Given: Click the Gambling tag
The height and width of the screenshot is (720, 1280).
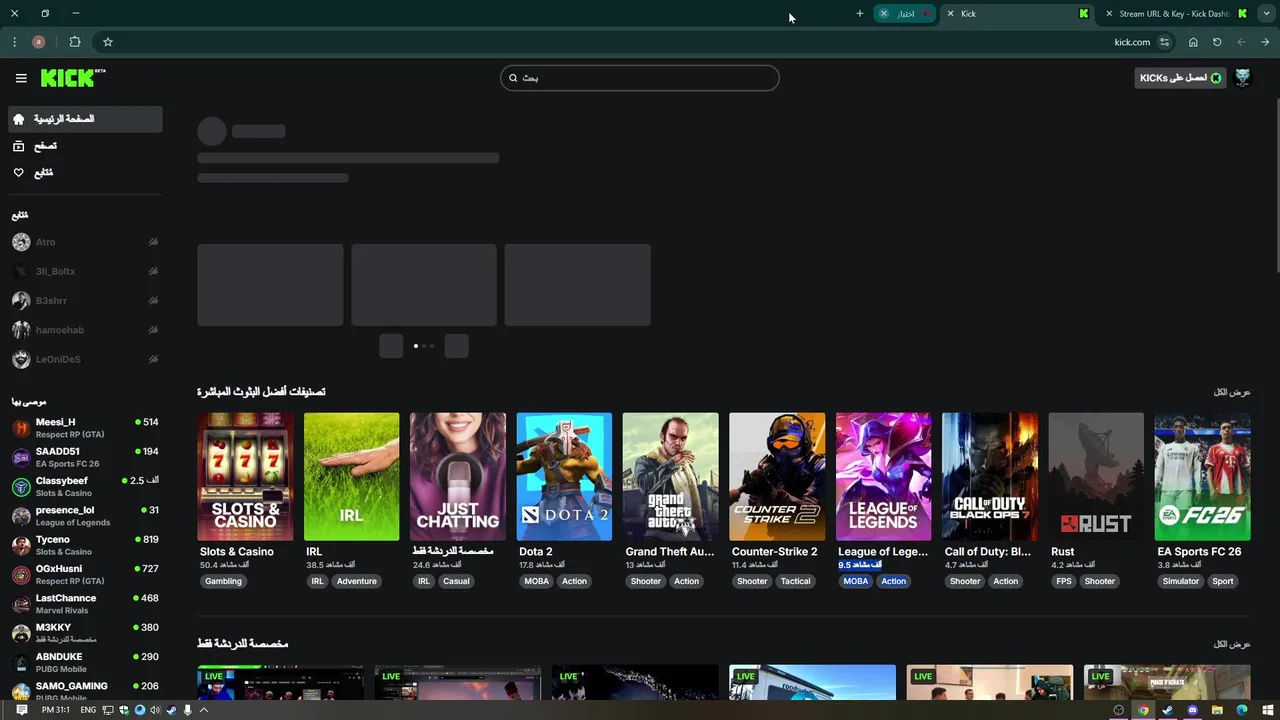Looking at the screenshot, I should 223,581.
